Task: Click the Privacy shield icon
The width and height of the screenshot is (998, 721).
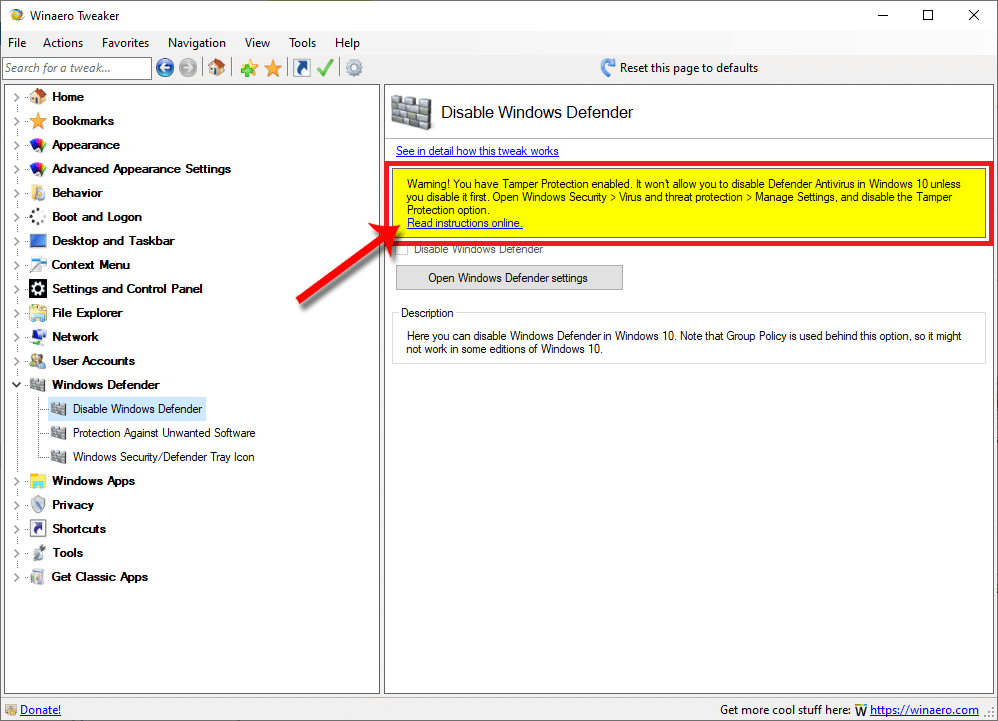Action: (x=38, y=505)
